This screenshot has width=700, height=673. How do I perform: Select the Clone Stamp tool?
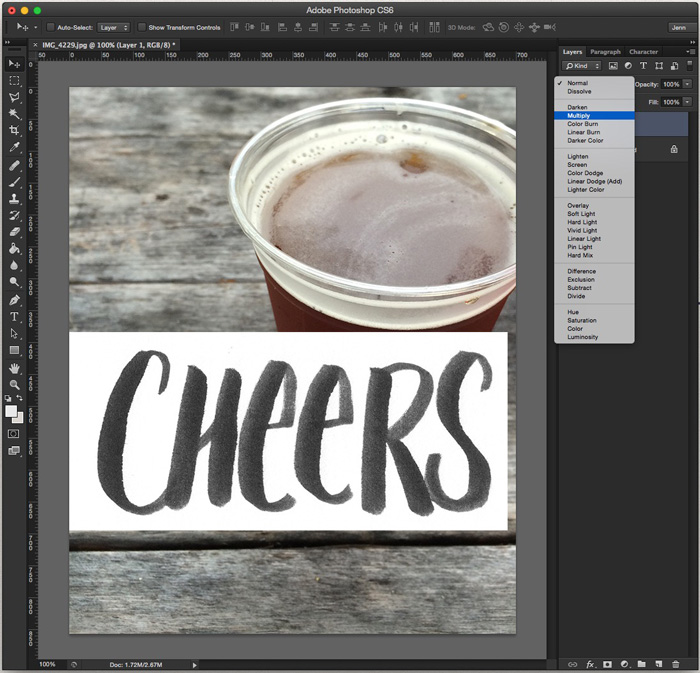14,199
